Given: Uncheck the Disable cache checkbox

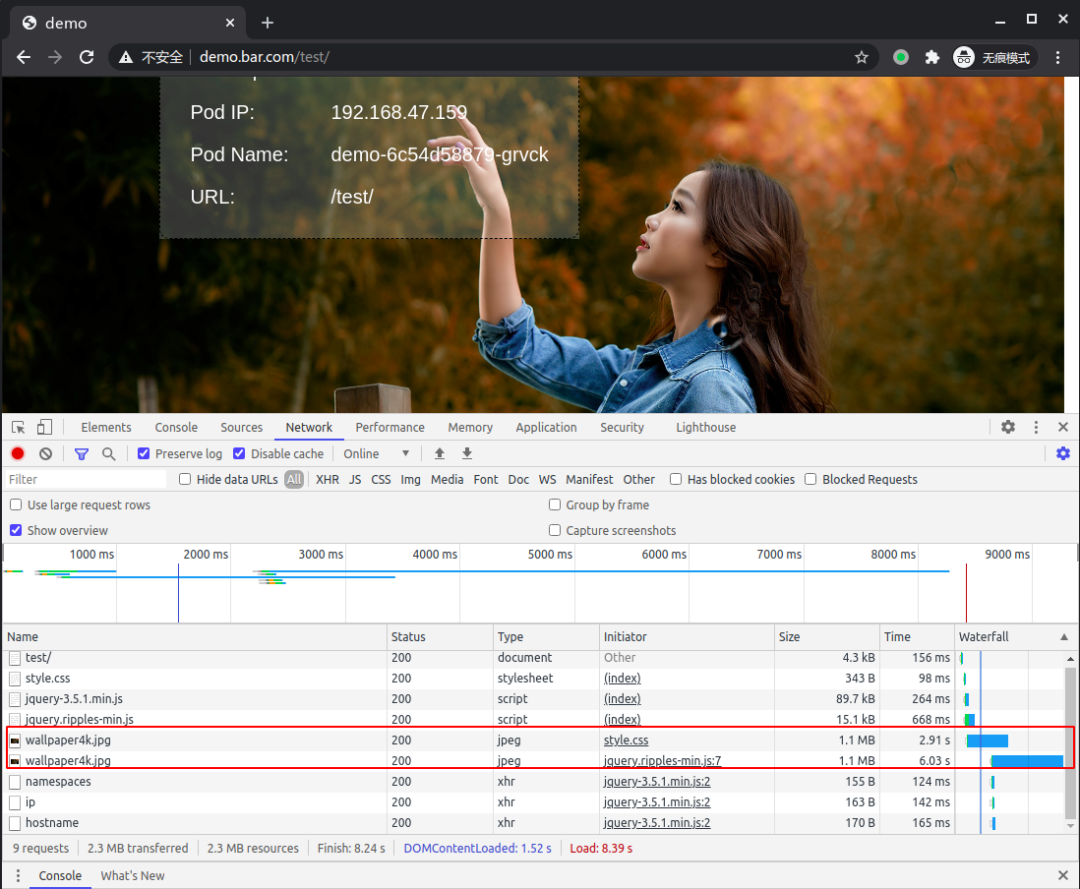Looking at the screenshot, I should (239, 454).
